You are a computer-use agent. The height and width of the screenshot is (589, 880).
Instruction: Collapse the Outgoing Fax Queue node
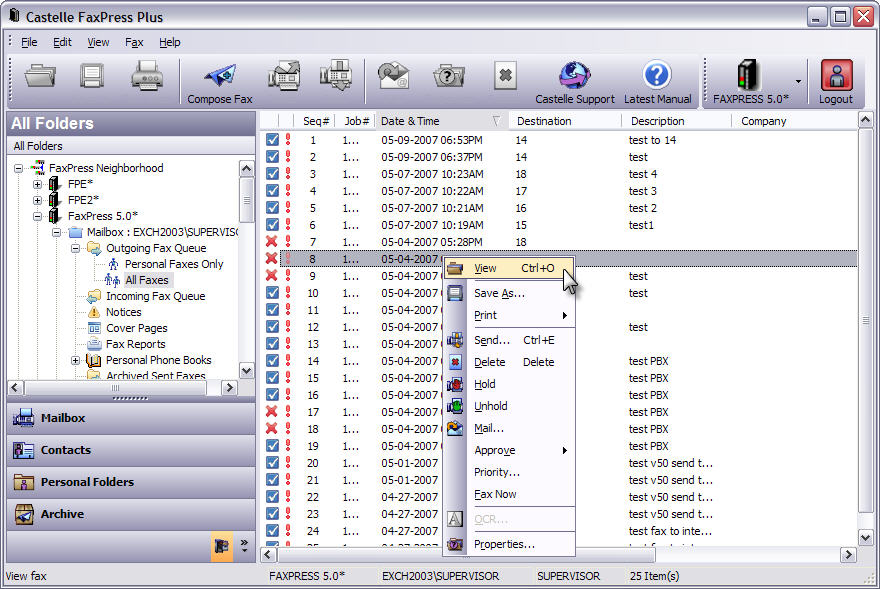point(75,248)
